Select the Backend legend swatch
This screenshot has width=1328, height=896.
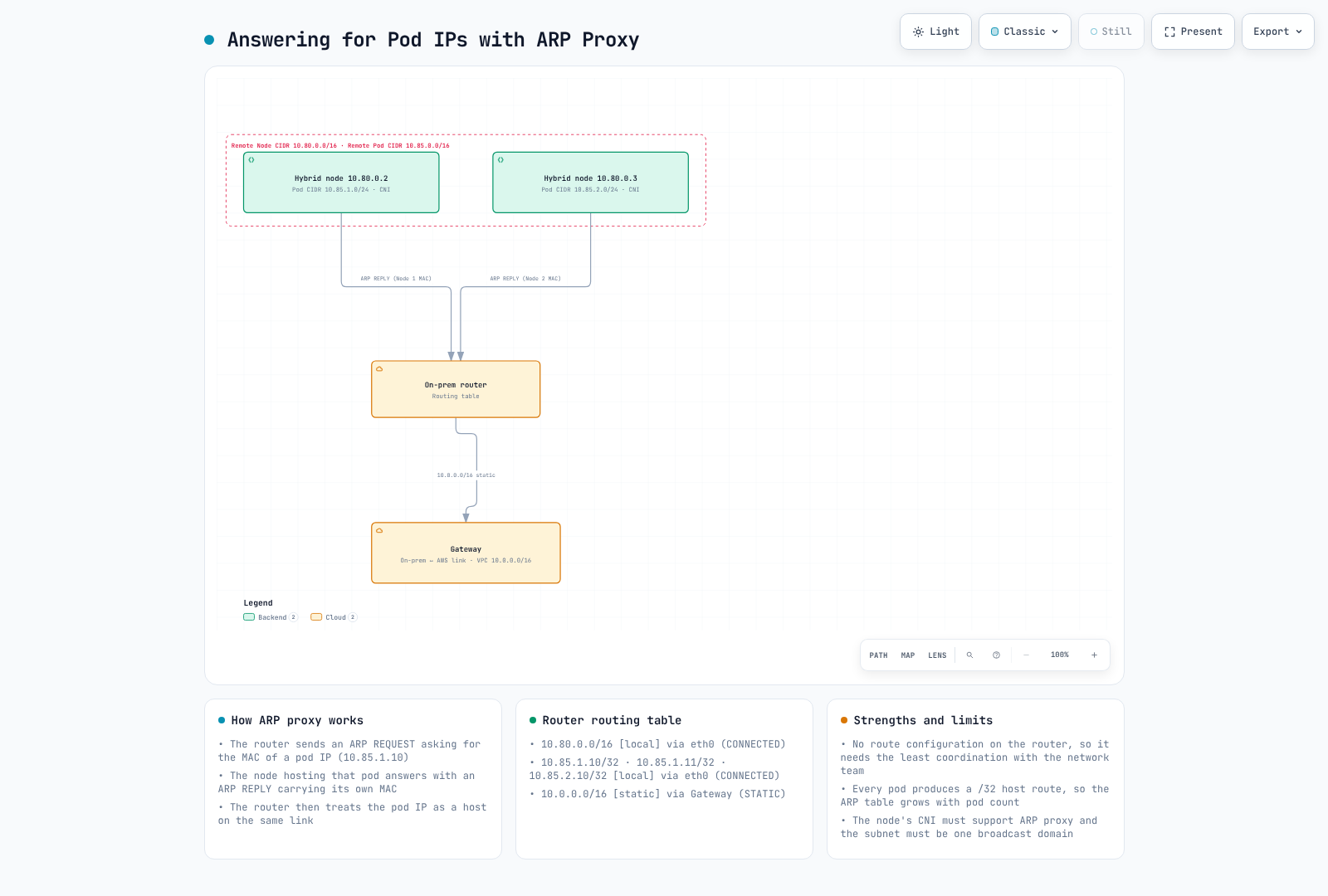pyautogui.click(x=249, y=617)
